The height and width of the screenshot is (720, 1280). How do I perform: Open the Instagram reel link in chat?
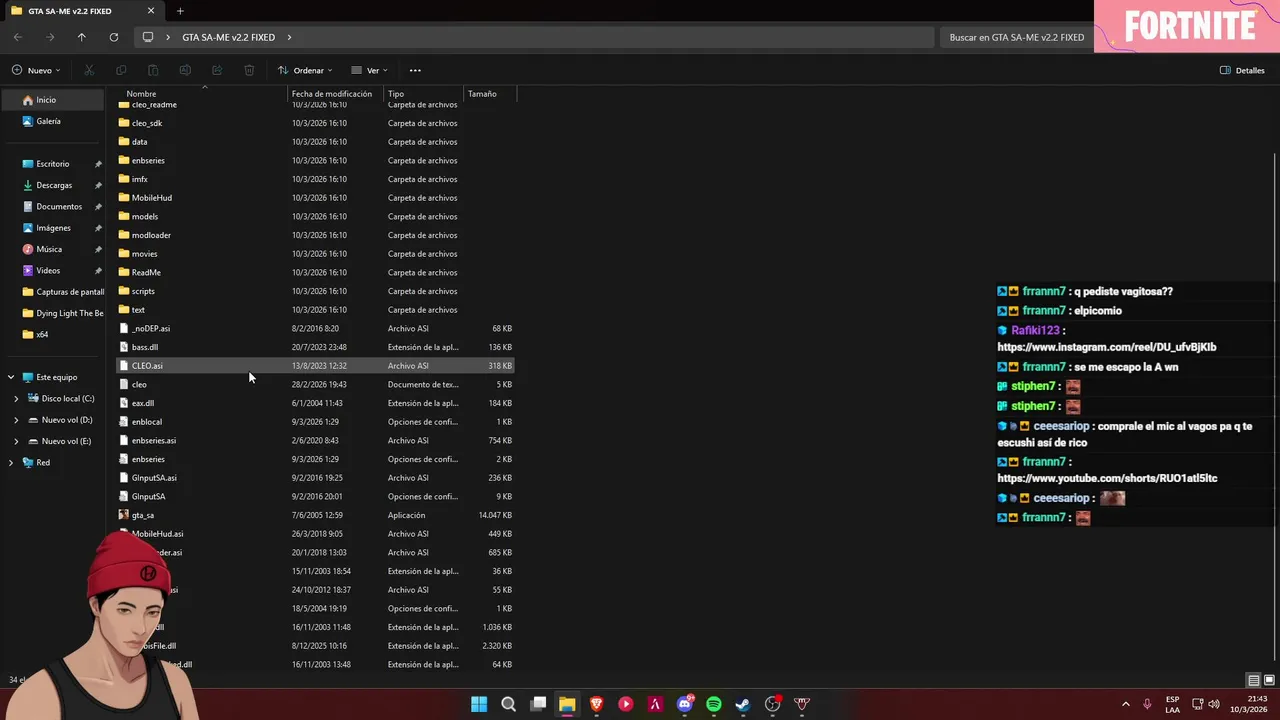click(x=1107, y=347)
